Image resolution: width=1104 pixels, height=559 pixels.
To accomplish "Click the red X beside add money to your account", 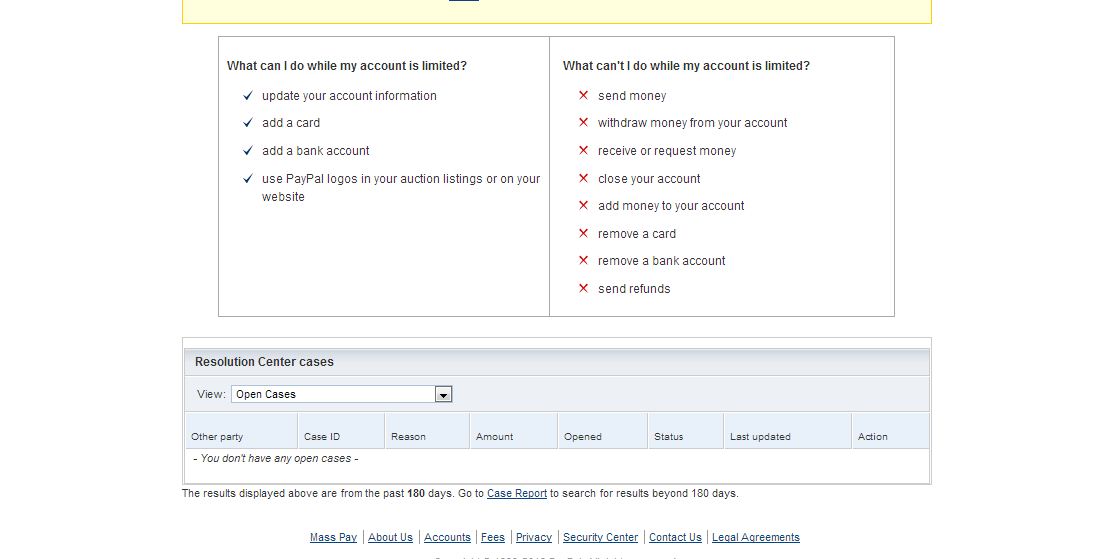I will 583,206.
